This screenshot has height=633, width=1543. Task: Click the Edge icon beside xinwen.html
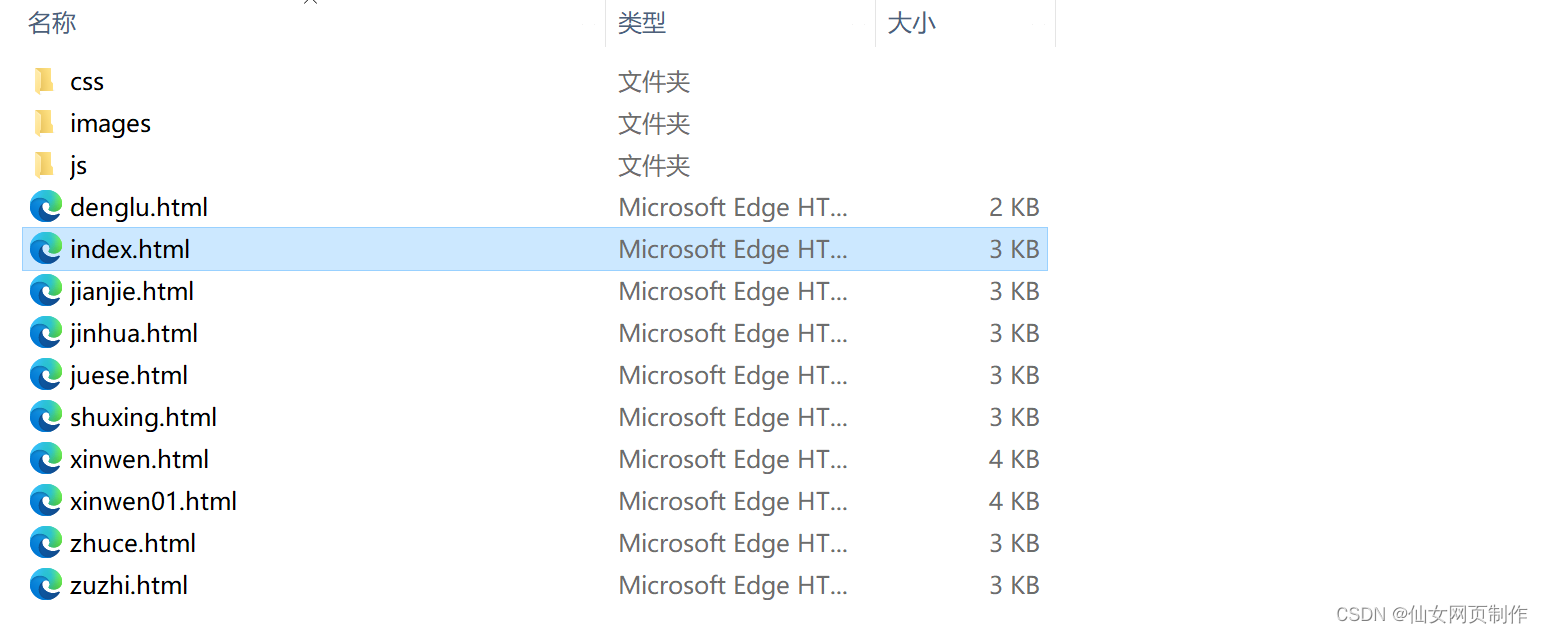[x=44, y=459]
